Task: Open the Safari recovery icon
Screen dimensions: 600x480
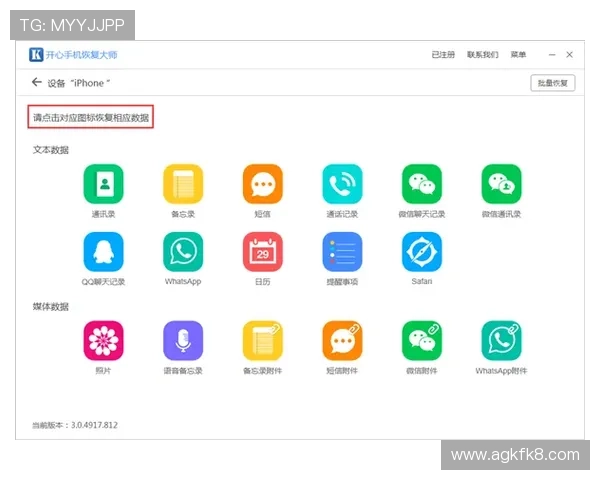Action: 422,251
